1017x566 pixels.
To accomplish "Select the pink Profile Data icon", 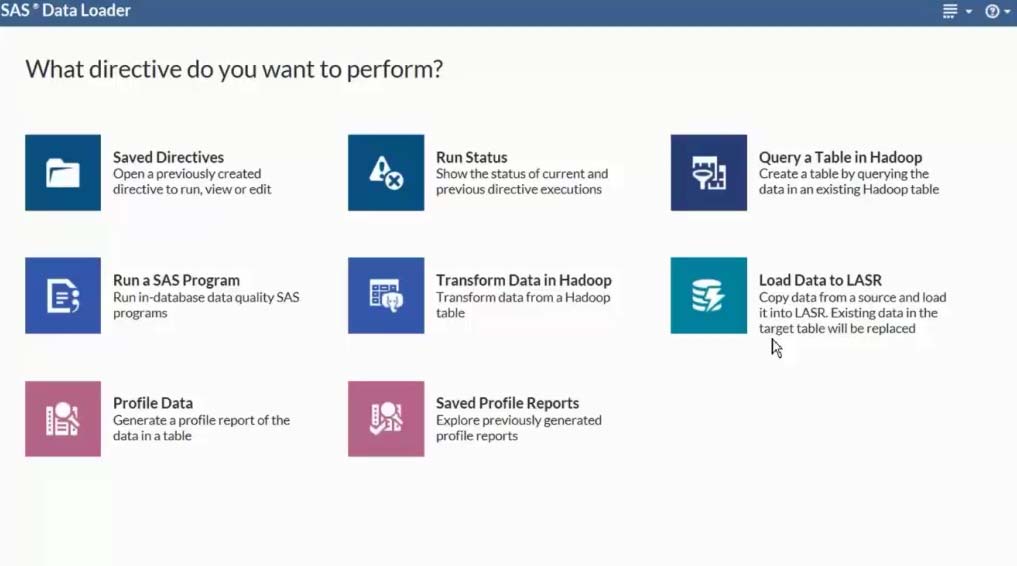I will pyautogui.click(x=63, y=419).
